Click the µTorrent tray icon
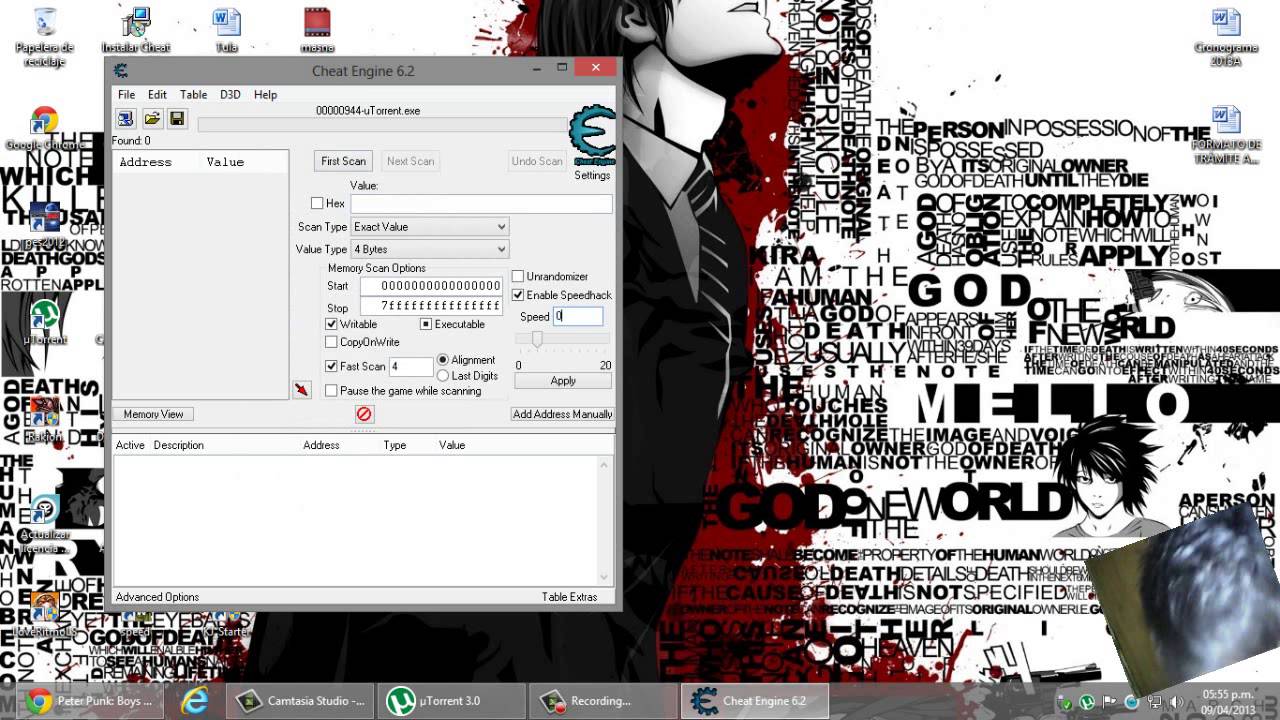The image size is (1280, 720). pos(1087,702)
